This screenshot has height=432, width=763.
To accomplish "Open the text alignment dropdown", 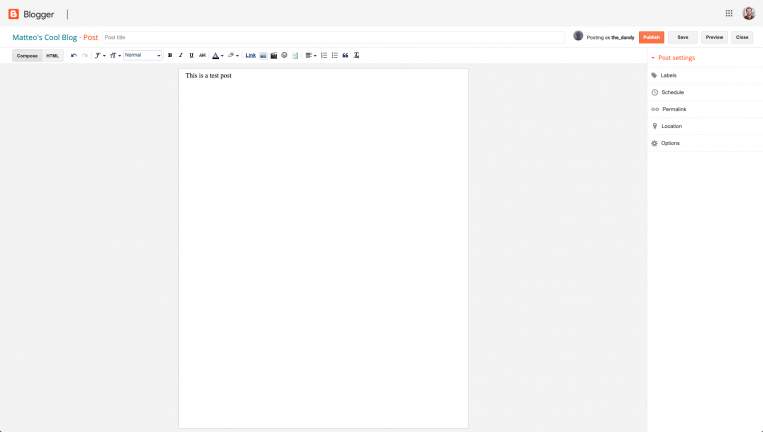I will [310, 55].
